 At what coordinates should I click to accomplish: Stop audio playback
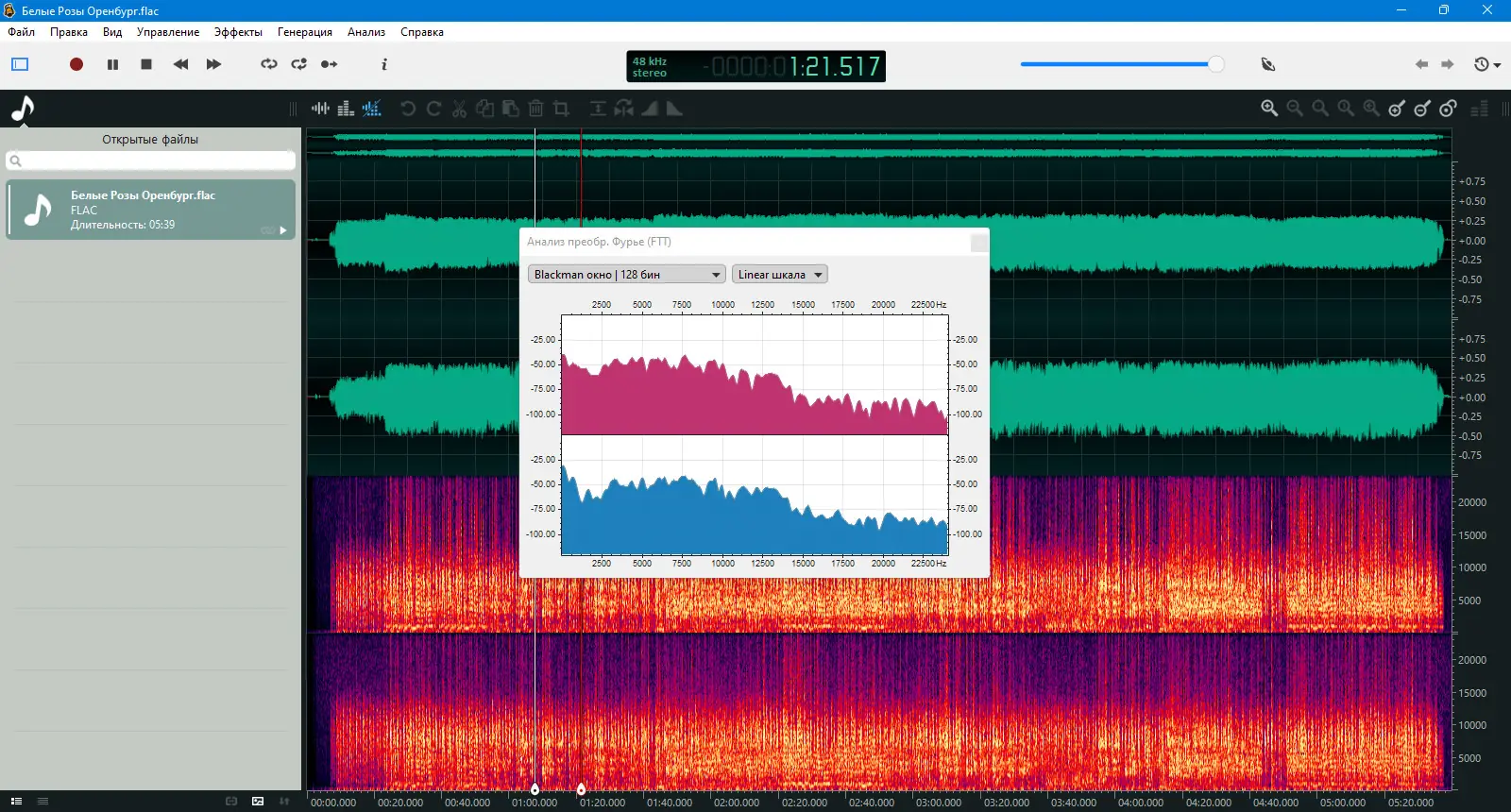pyautogui.click(x=146, y=64)
